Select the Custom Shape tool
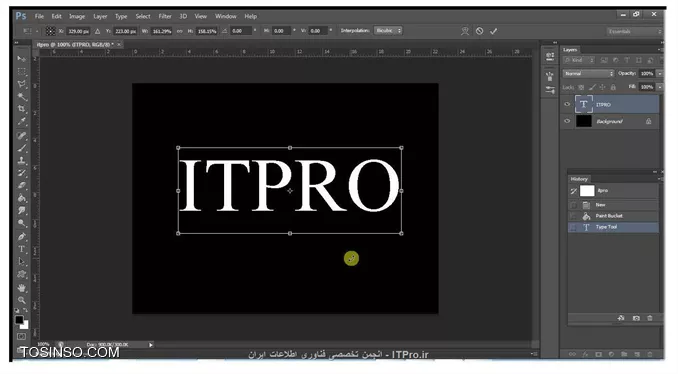 pos(22,275)
